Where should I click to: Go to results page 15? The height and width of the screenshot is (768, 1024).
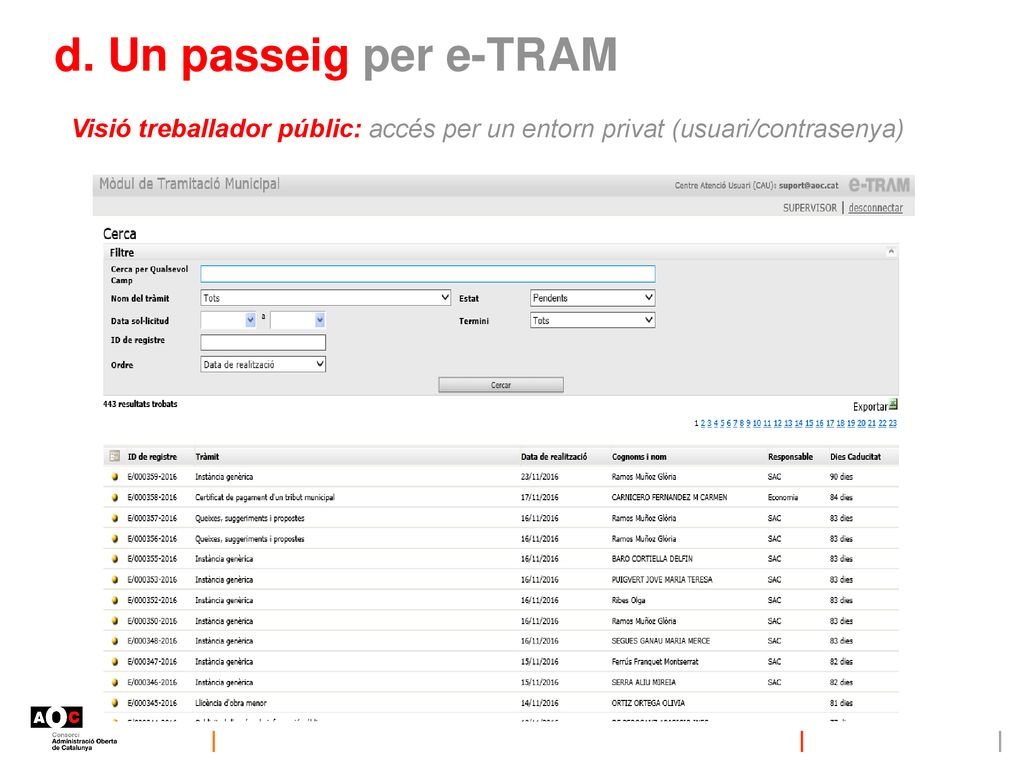[809, 424]
